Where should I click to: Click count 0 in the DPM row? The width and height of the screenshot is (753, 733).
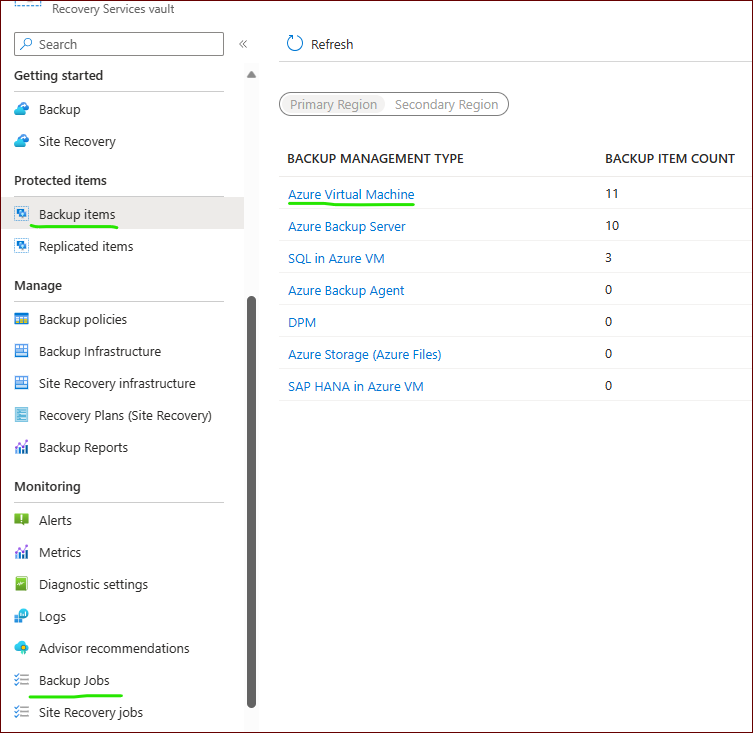tap(608, 322)
